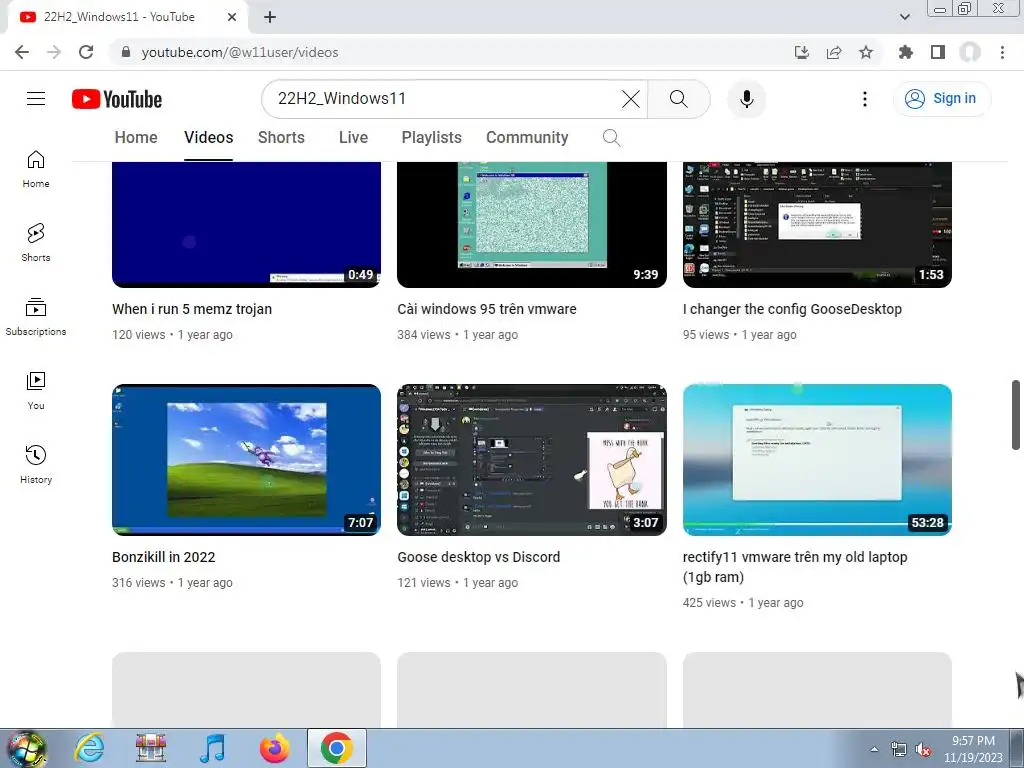Start voice search with microphone
This screenshot has width=1024, height=768.
point(746,99)
